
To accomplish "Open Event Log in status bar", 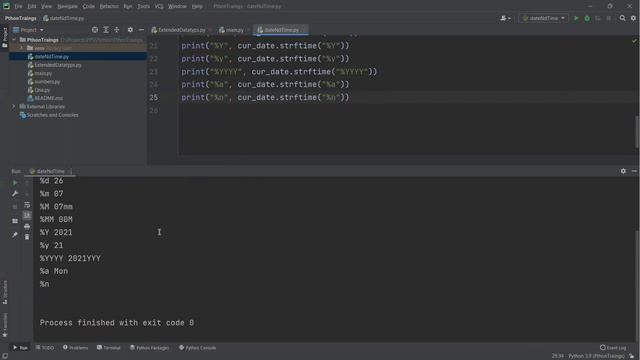I will point(613,348).
